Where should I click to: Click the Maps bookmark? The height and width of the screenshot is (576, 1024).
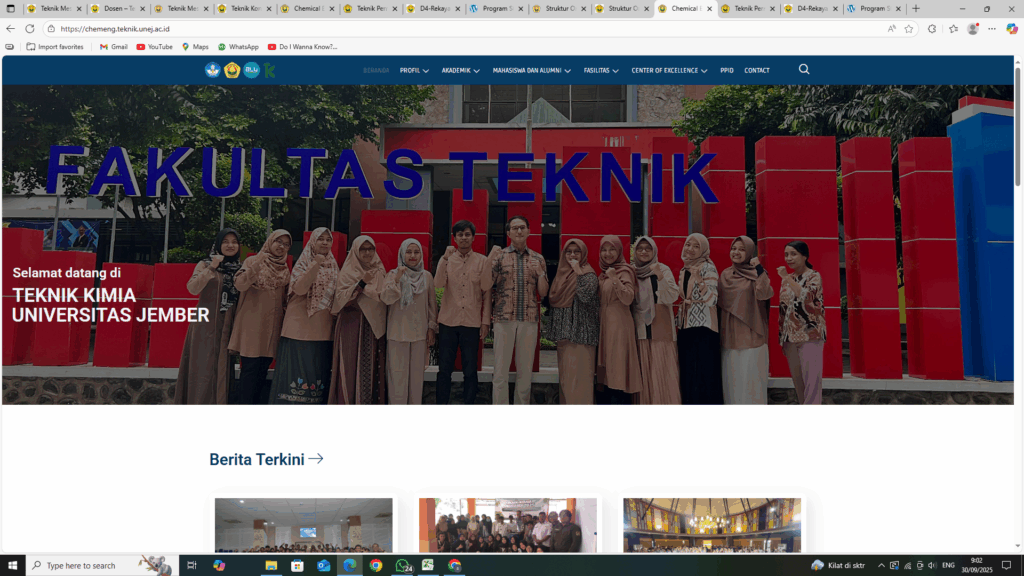coord(195,47)
